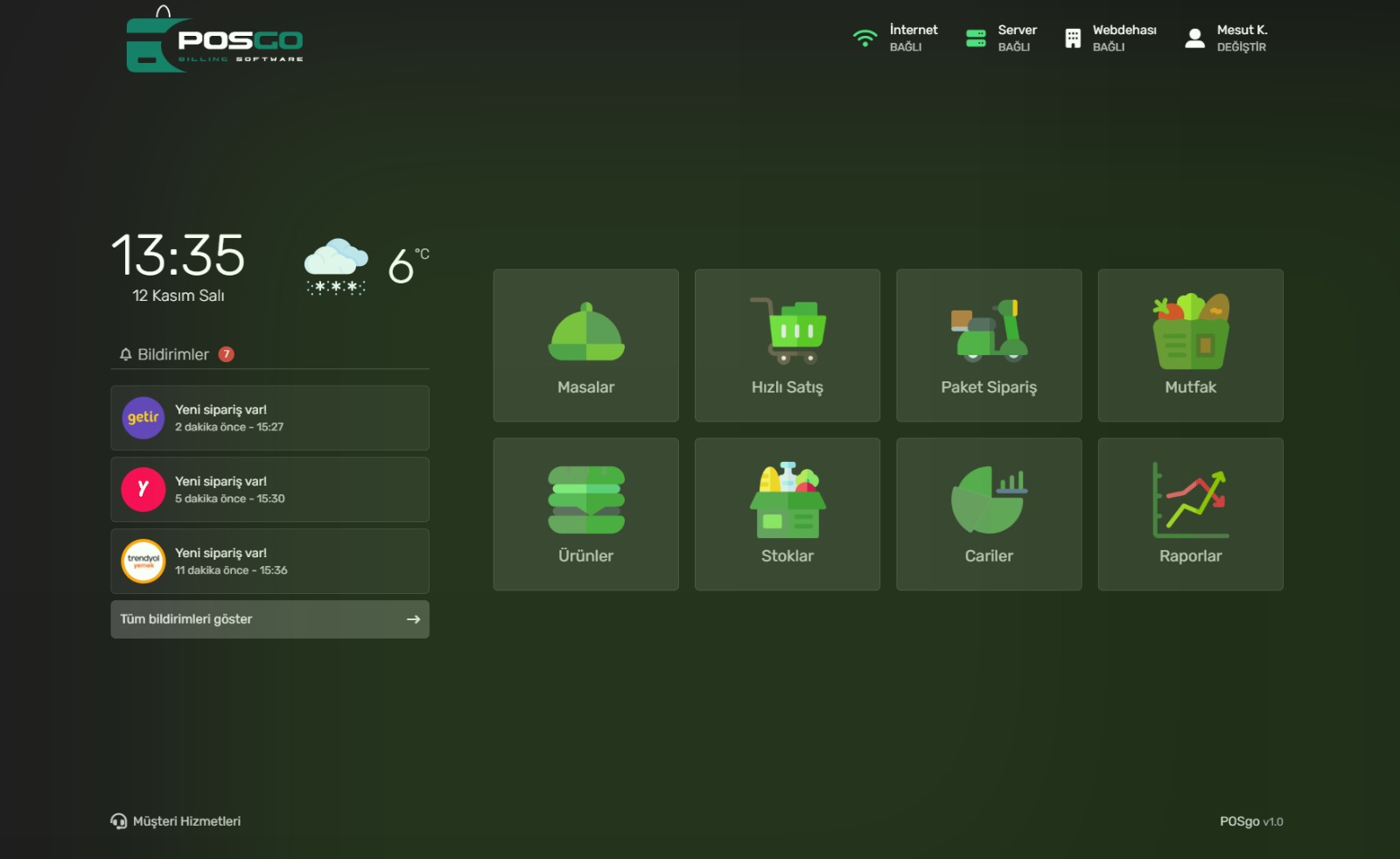Click the Webdehası building icon
The height and width of the screenshot is (859, 1400).
coord(1073,38)
